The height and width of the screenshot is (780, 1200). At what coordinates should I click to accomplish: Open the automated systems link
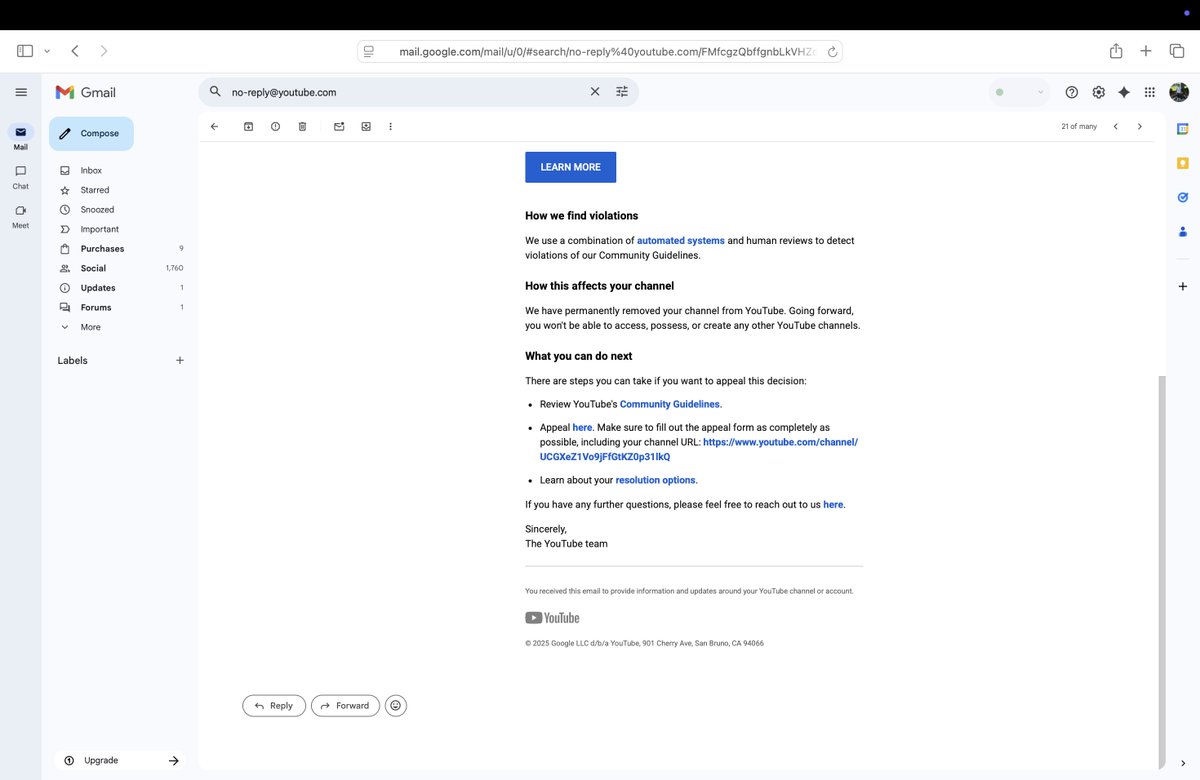pos(681,241)
